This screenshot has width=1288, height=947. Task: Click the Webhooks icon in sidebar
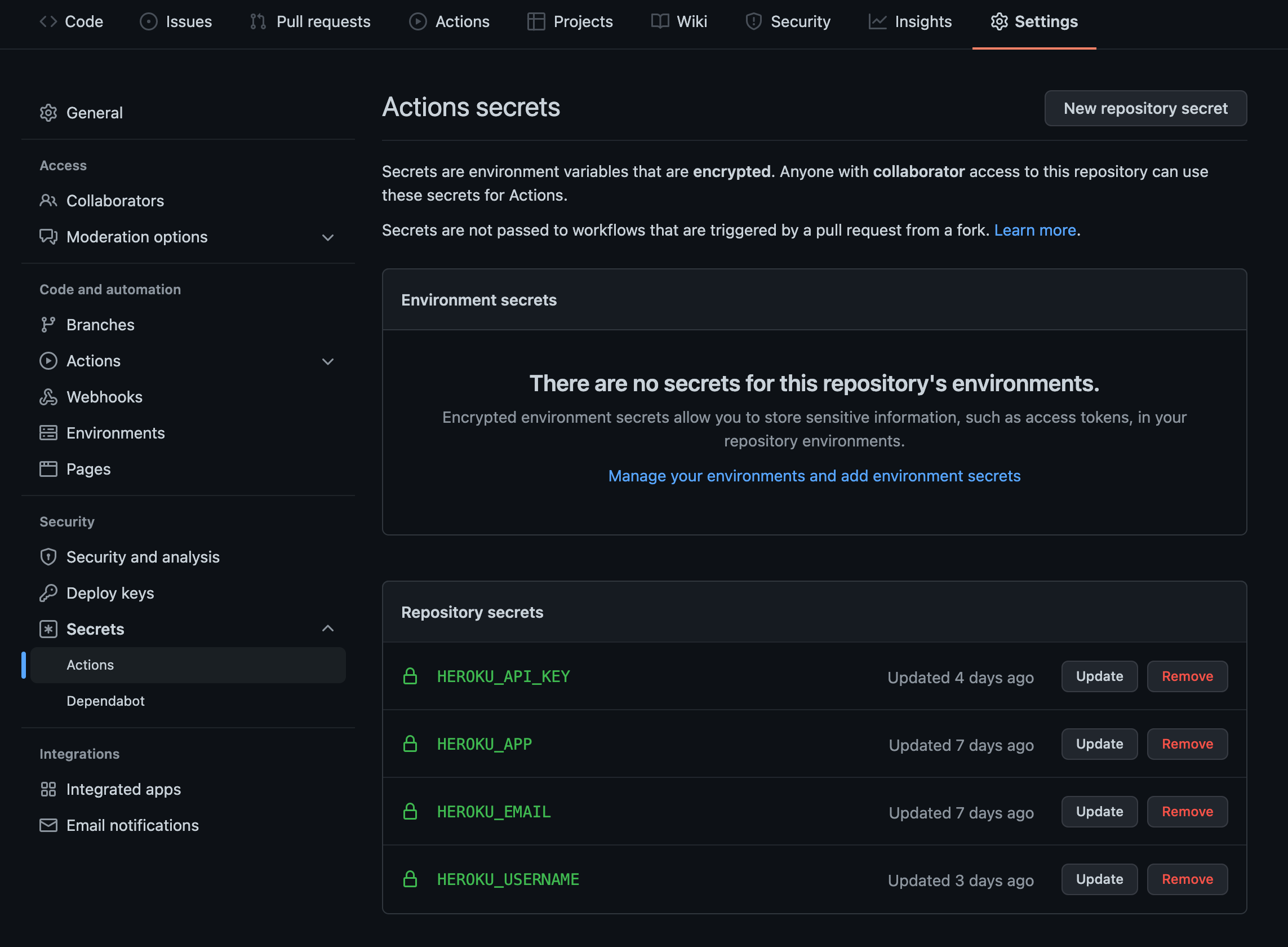pos(48,397)
